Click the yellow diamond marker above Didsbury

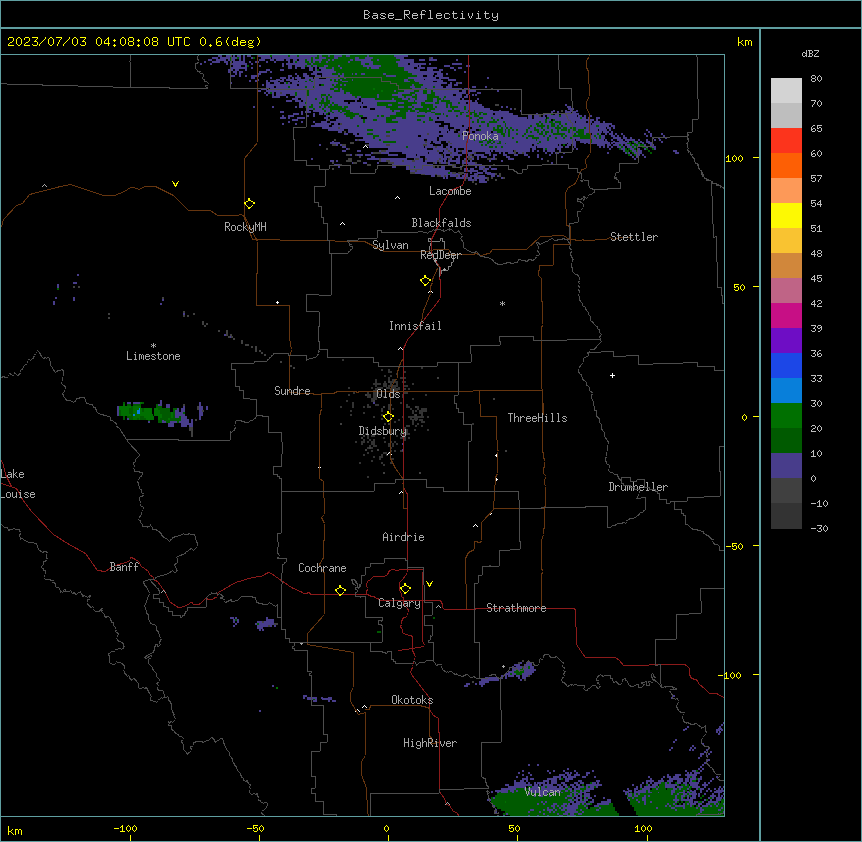point(388,417)
